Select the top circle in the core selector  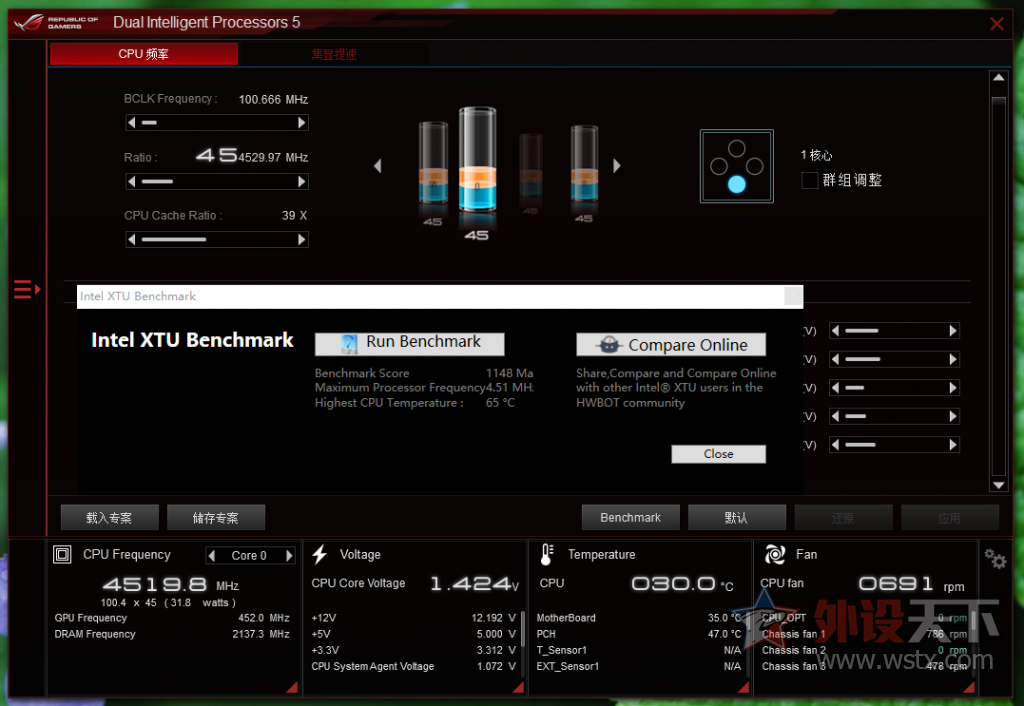tap(737, 148)
